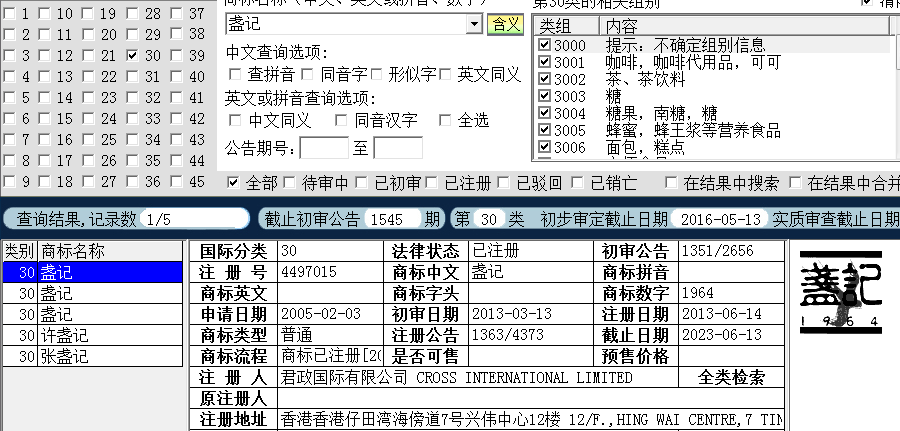Click the registrant 君政国际有限公司 cell

click(x=478, y=377)
